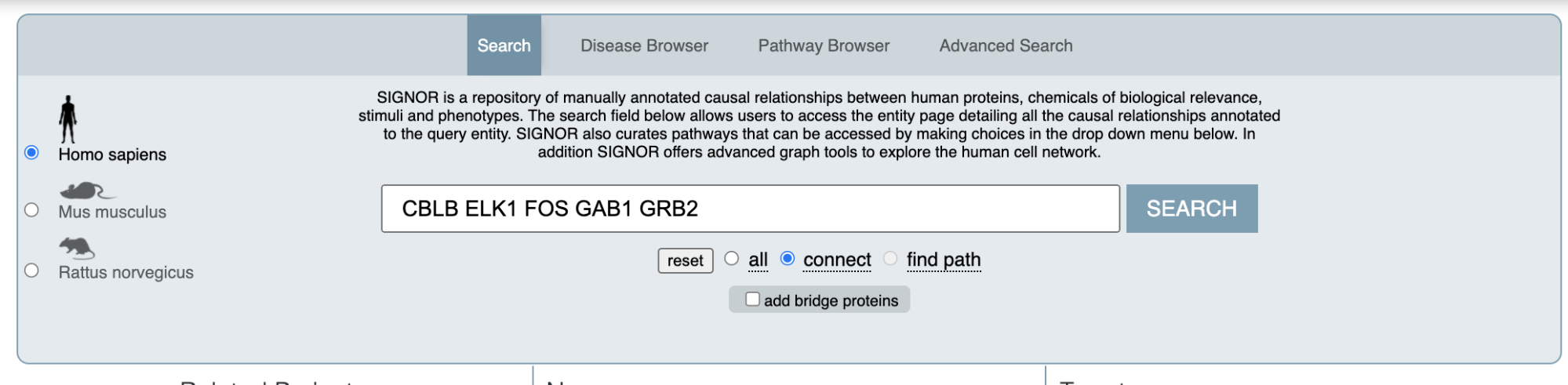The height and width of the screenshot is (385, 1568).
Task: Open the Pathway Browser tab
Action: pyautogui.click(x=824, y=45)
